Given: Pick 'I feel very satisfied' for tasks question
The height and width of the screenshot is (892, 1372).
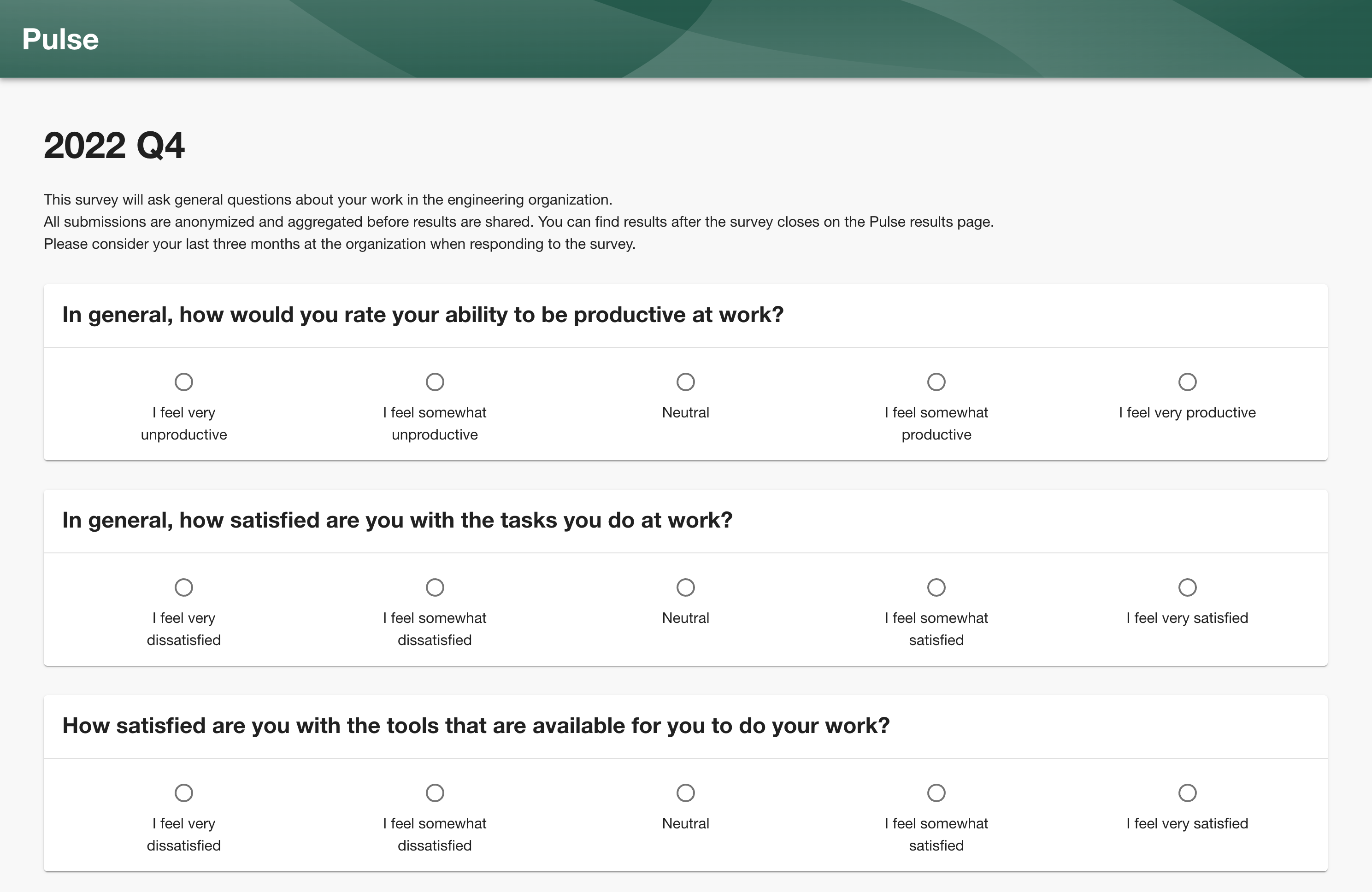Looking at the screenshot, I should (1188, 587).
